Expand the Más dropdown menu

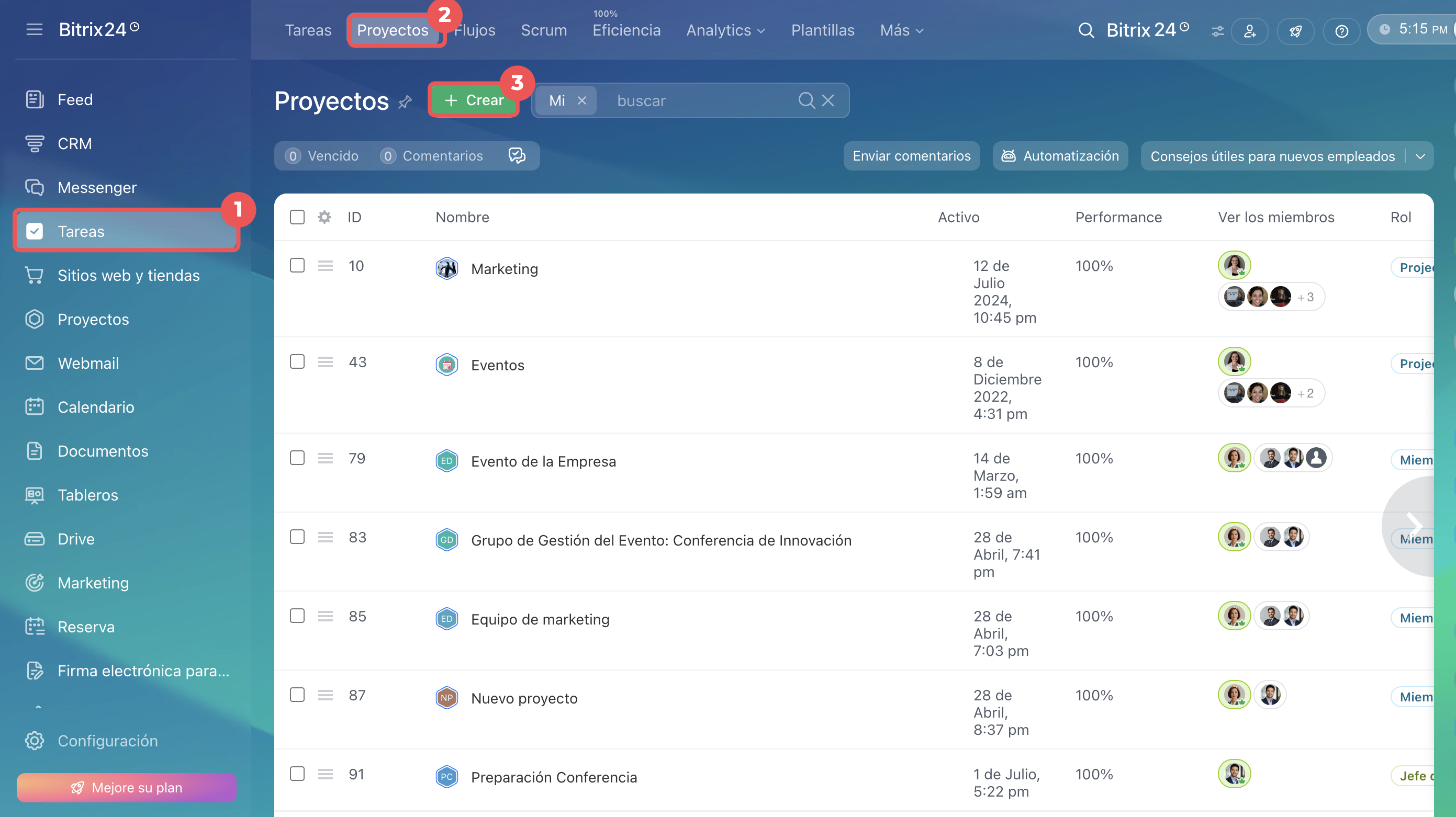pos(902,30)
